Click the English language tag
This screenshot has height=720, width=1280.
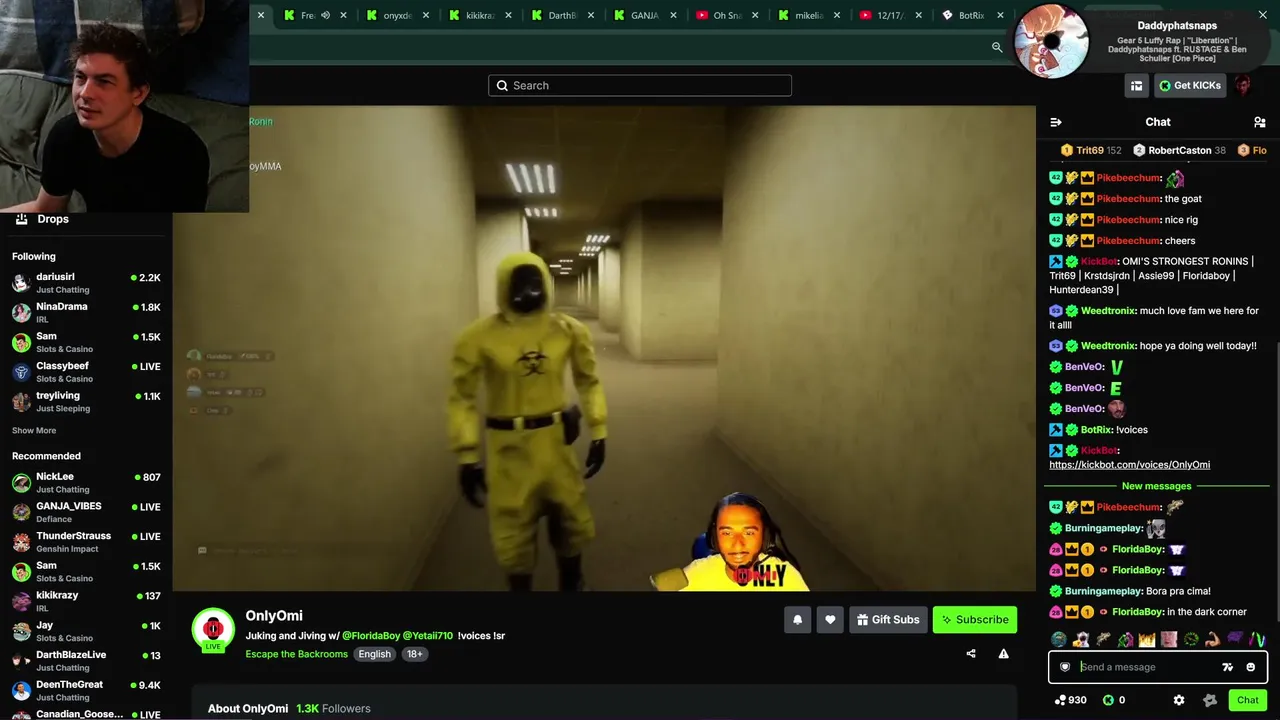tap(375, 654)
